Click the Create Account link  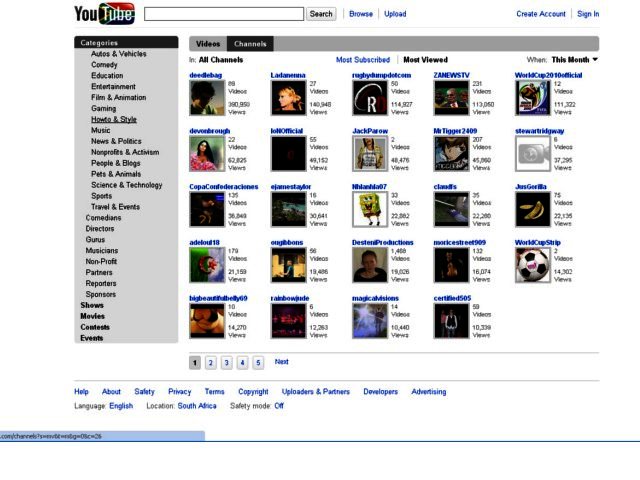coord(540,14)
